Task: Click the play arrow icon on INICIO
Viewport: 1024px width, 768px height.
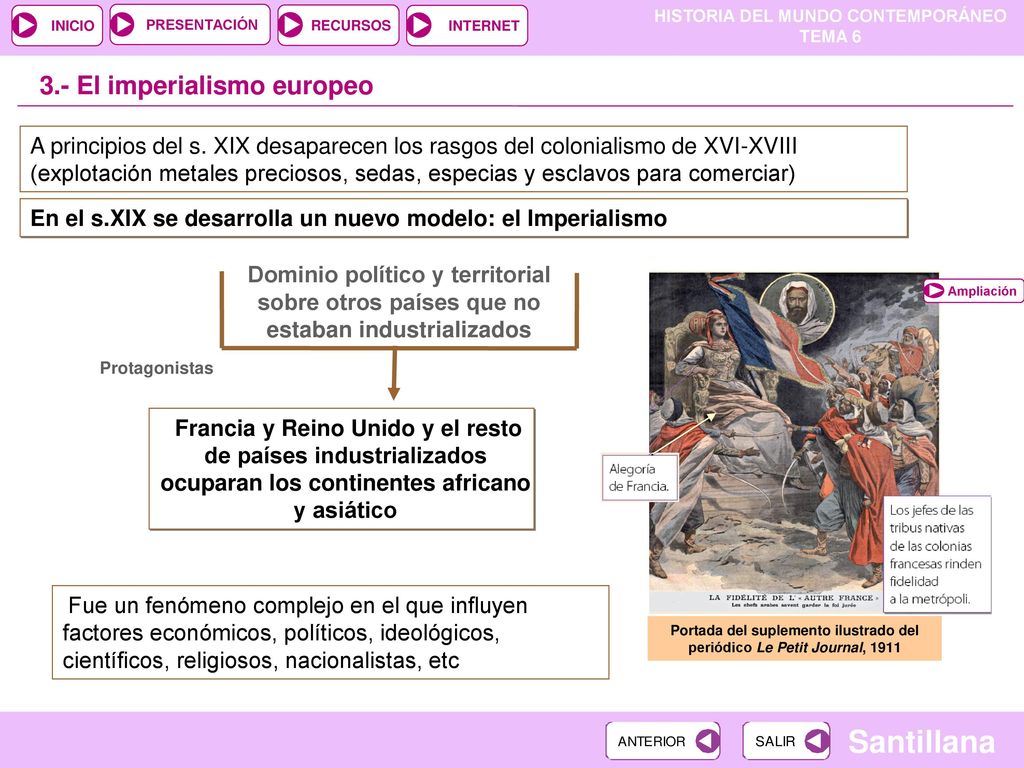Action: point(25,25)
